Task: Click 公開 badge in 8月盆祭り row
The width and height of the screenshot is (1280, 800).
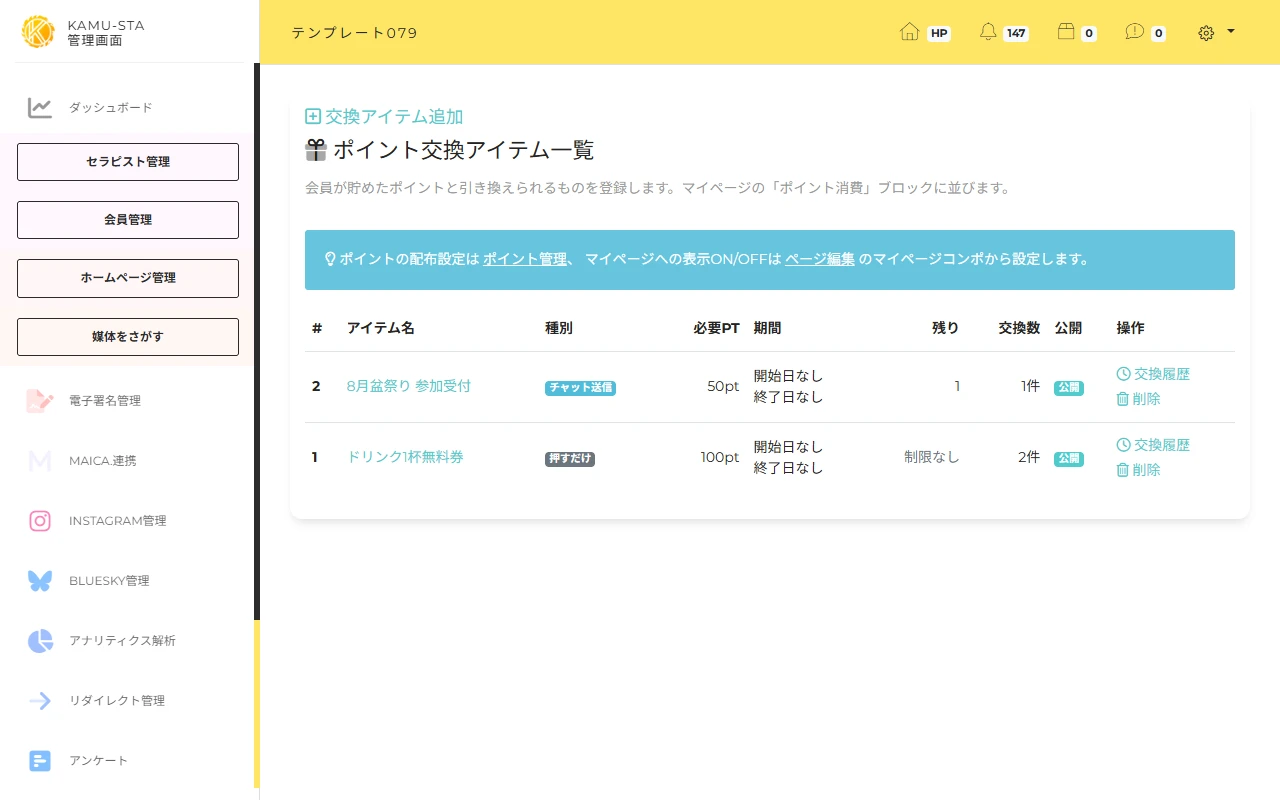Action: coord(1069,388)
